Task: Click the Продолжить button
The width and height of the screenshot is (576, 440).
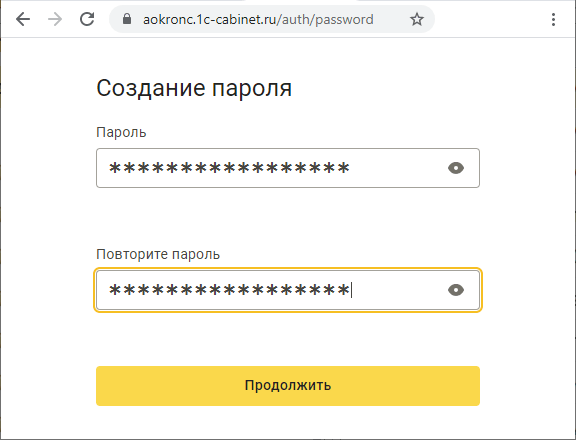Action: point(288,386)
